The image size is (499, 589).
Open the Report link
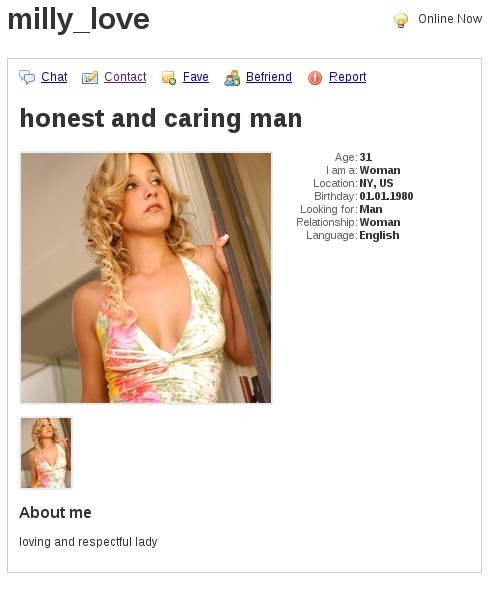348,77
